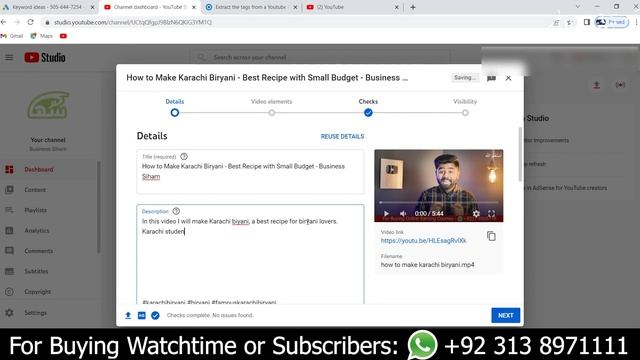Play the video preview
The height and width of the screenshot is (360, 640).
pos(386,213)
